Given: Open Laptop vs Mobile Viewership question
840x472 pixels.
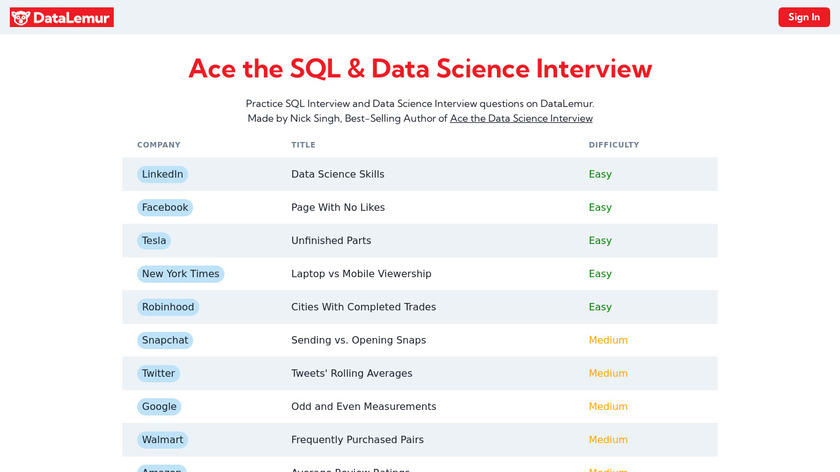Looking at the screenshot, I should point(361,274).
